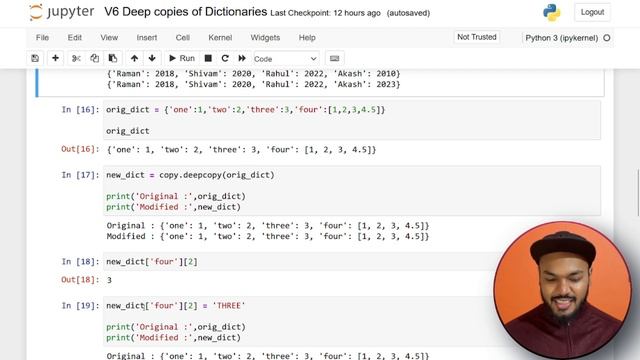Click the Not Trusted button
Image resolution: width=640 pixels, height=360 pixels.
pyautogui.click(x=477, y=37)
